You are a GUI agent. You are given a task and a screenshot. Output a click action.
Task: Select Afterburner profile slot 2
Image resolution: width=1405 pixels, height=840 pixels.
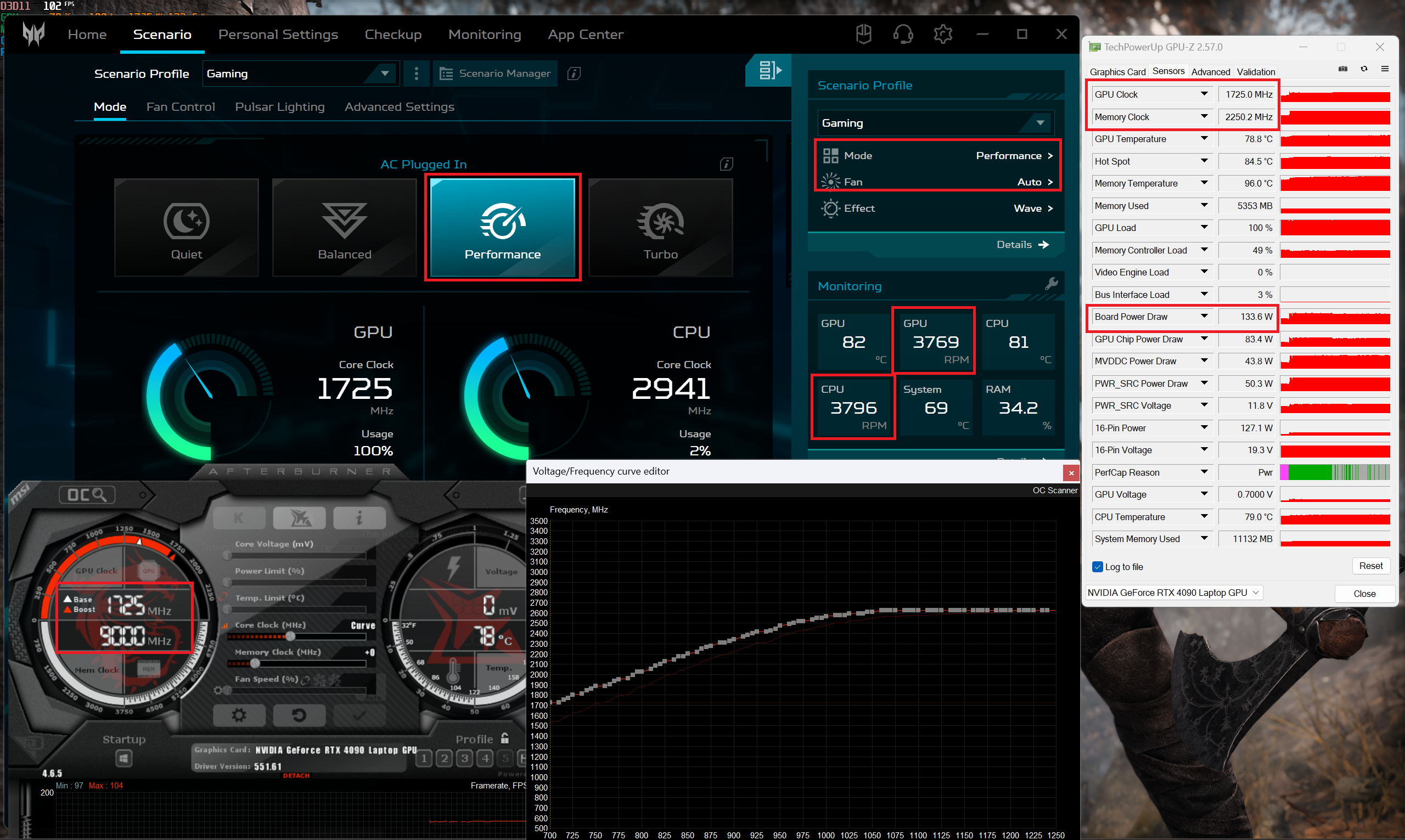(445, 758)
